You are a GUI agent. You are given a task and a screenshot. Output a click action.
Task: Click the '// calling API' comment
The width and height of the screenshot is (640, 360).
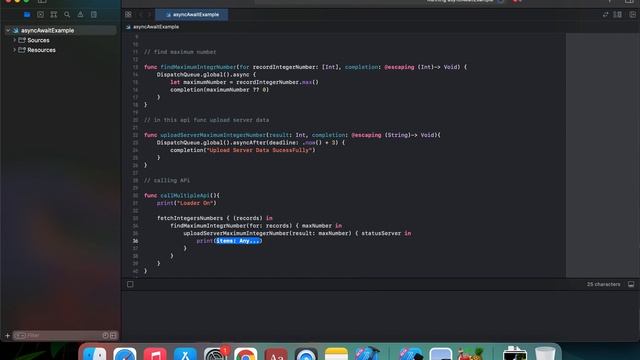pos(167,180)
